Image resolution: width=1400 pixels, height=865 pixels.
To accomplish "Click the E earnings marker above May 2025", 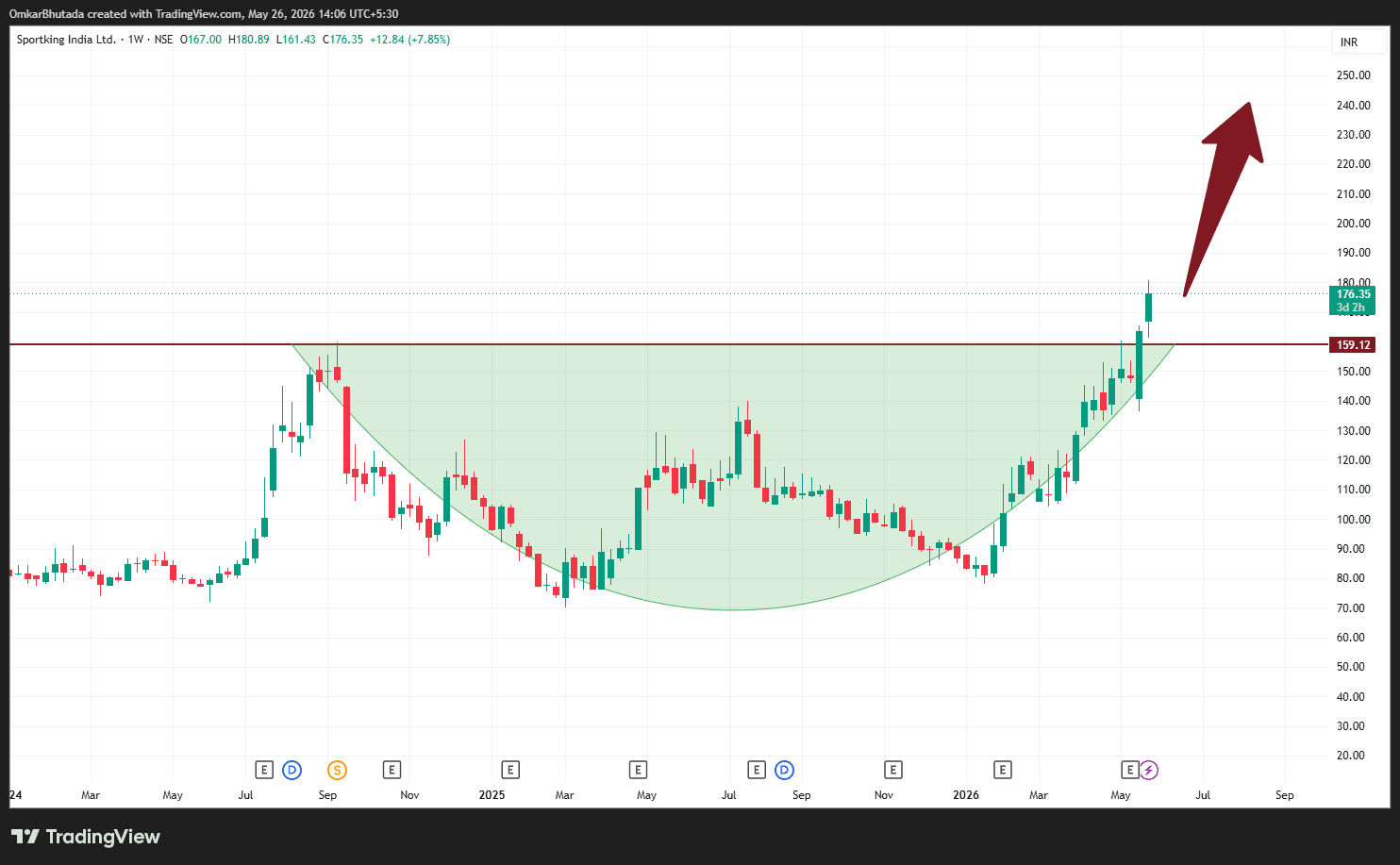I will [639, 771].
